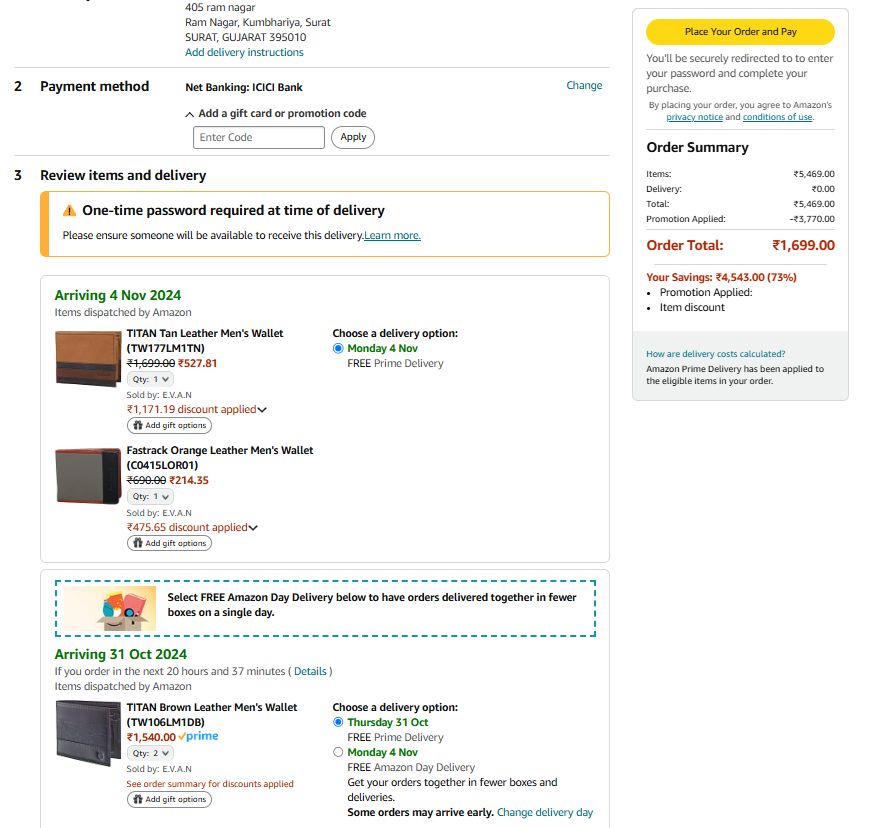The height and width of the screenshot is (828, 869).
Task: Click the Enter Code input field
Action: pos(259,137)
